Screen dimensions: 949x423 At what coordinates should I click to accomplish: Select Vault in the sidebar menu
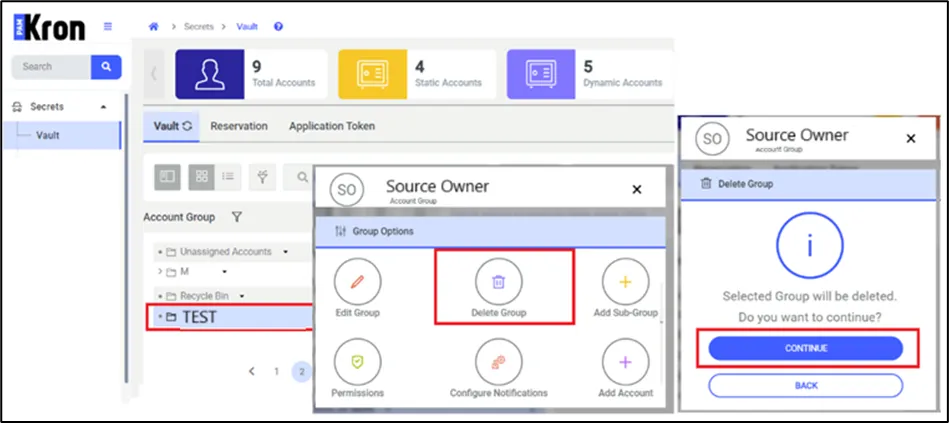click(62, 135)
